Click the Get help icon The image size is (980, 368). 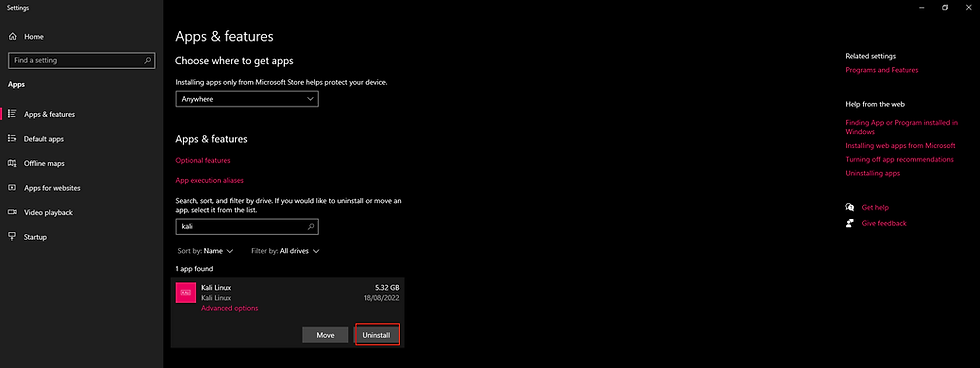[849, 207]
